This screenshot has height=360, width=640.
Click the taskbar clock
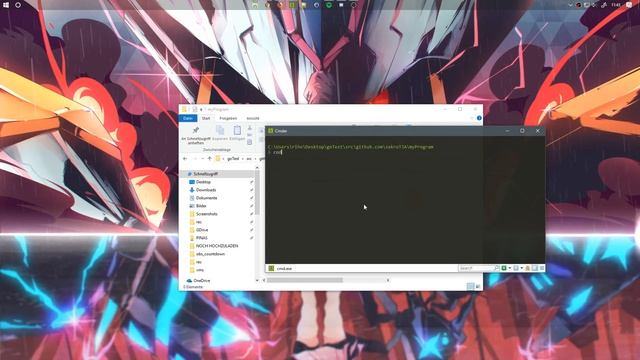616,5
